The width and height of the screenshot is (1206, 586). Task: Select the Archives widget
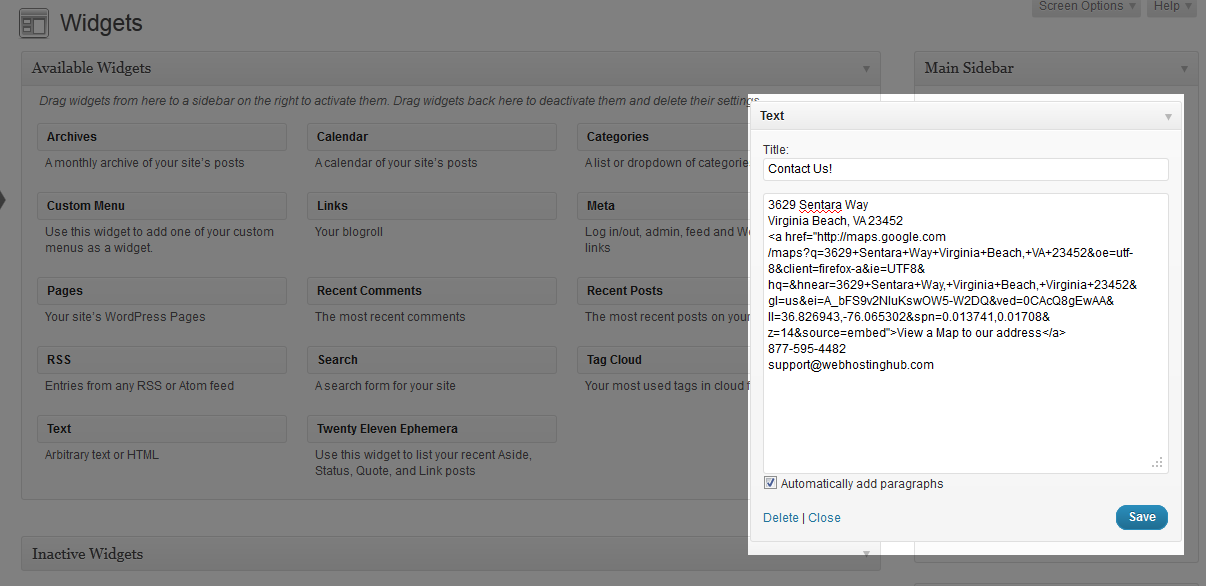pyautogui.click(x=161, y=137)
